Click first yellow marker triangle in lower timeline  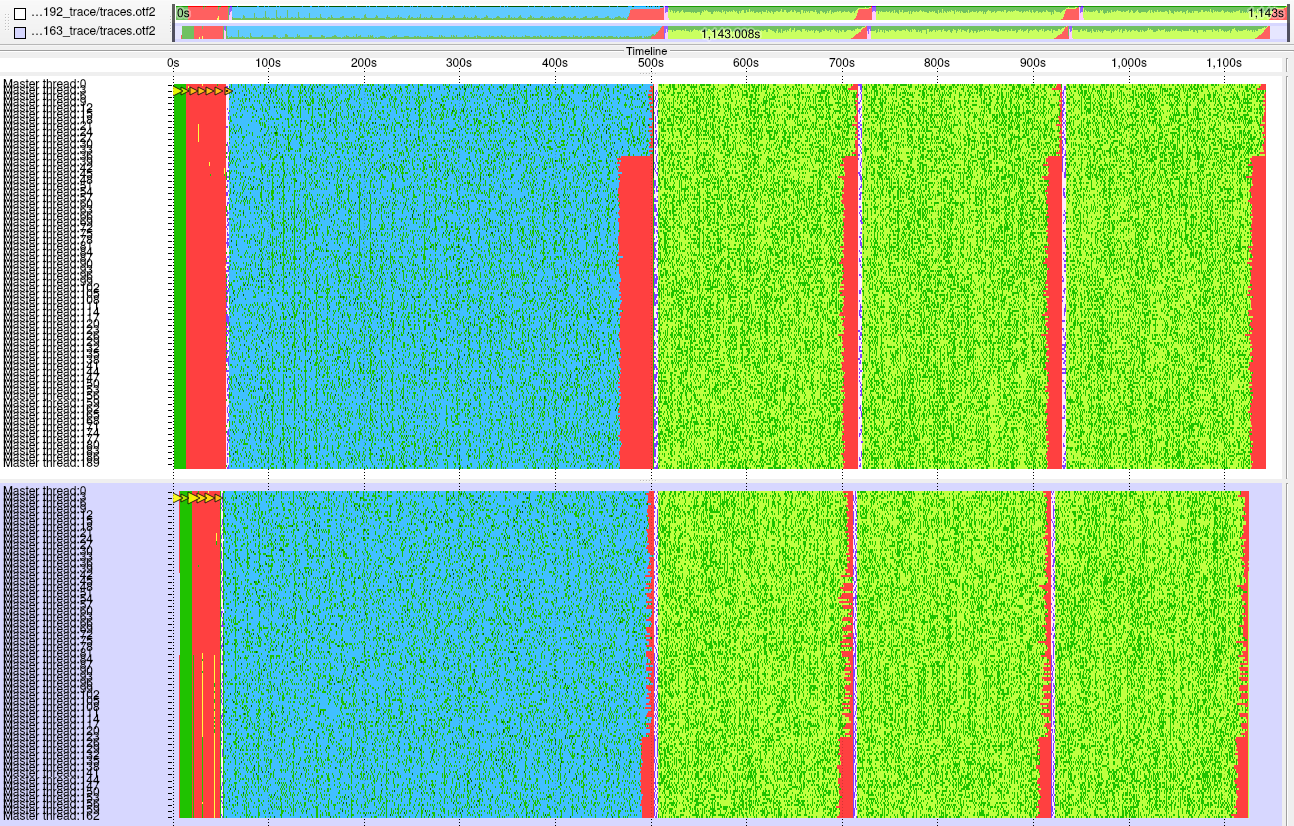[178, 497]
